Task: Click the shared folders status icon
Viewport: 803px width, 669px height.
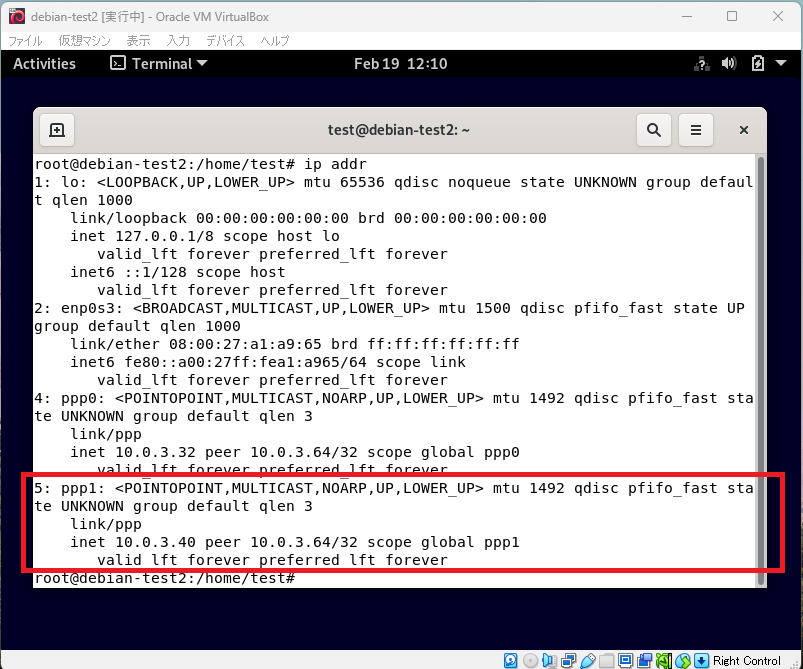Action: pyautogui.click(x=606, y=660)
